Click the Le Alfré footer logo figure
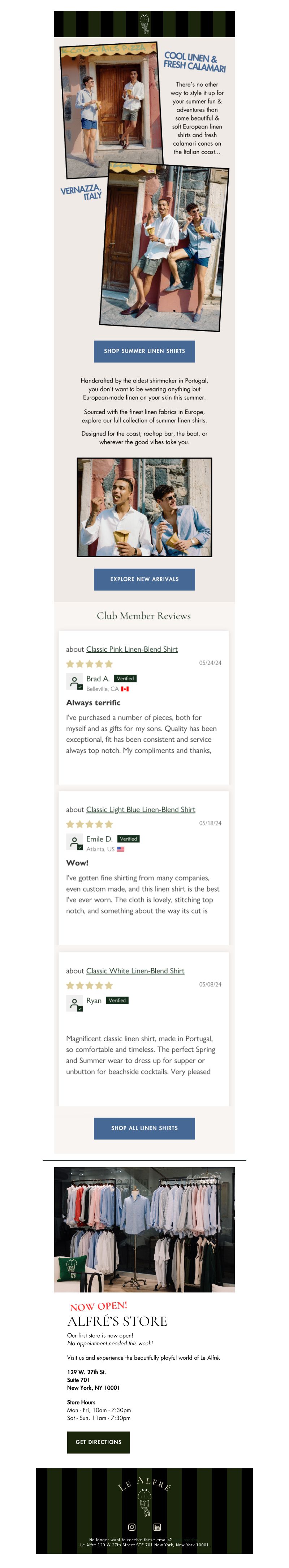This screenshot has height=1568, width=289. click(144, 1502)
